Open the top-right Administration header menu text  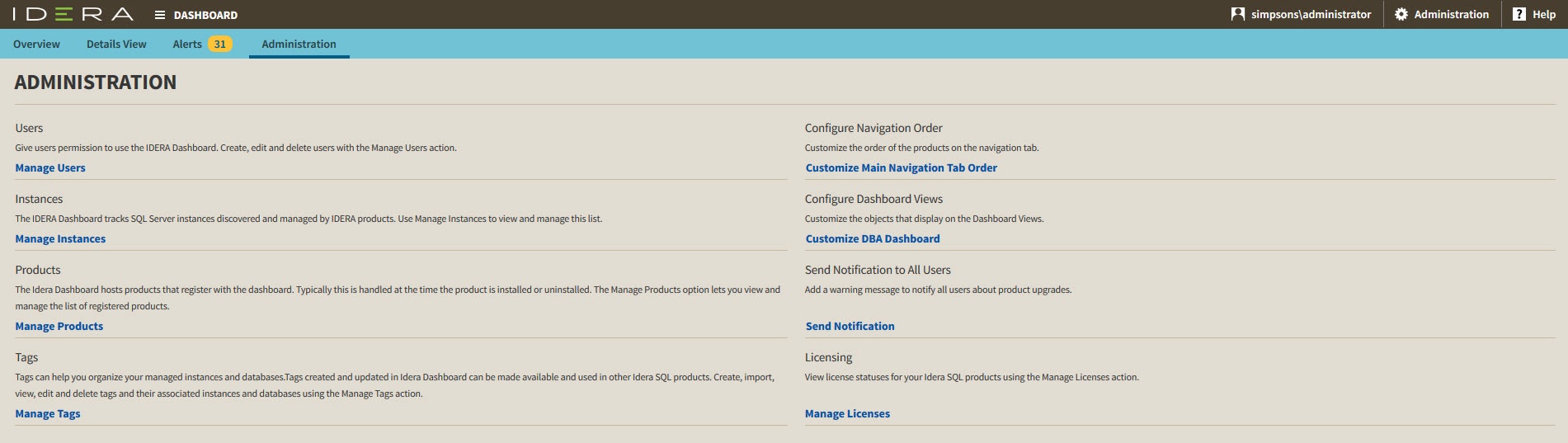[1451, 14]
